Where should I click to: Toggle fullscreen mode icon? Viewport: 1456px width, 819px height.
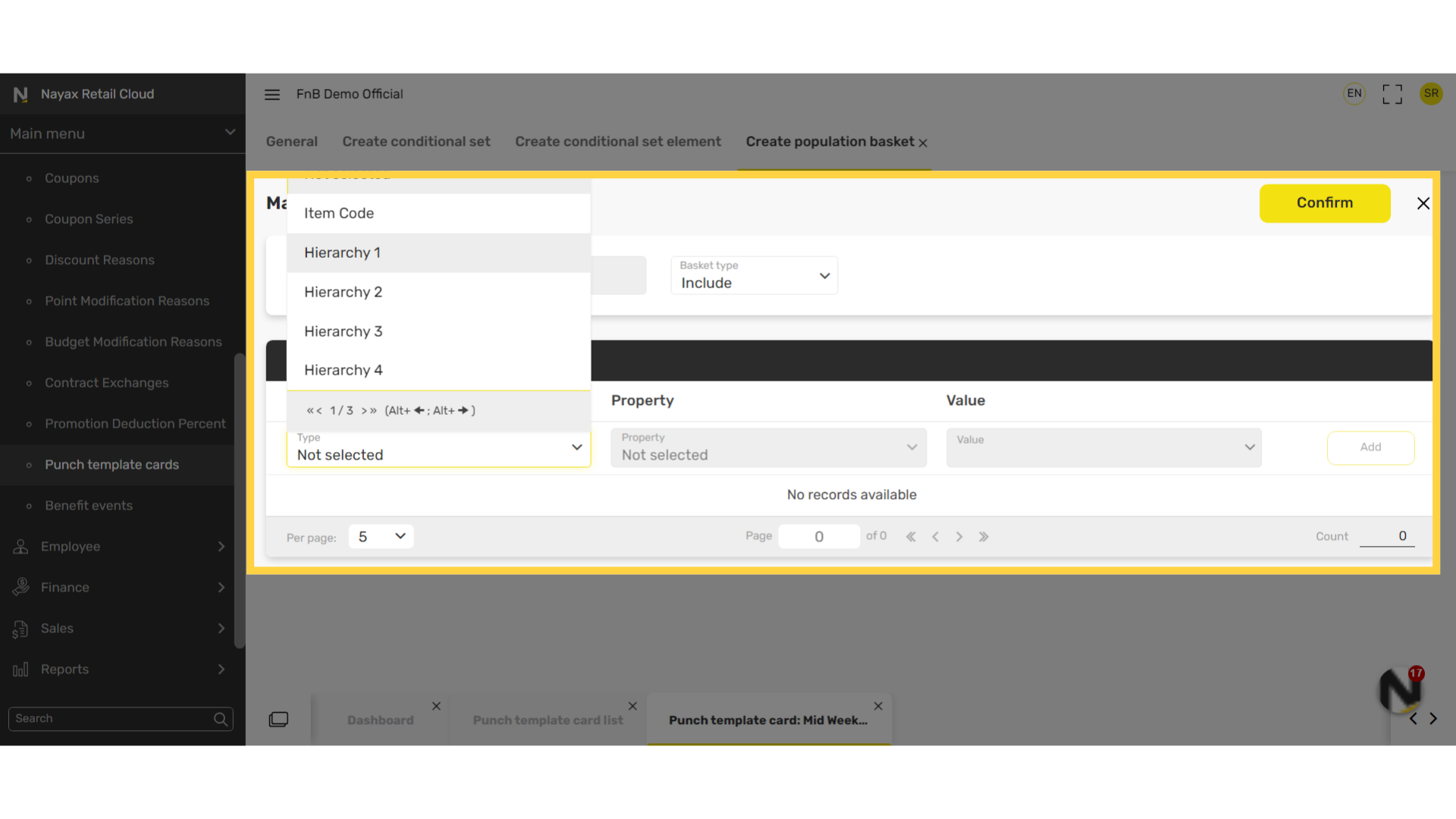coord(1392,94)
